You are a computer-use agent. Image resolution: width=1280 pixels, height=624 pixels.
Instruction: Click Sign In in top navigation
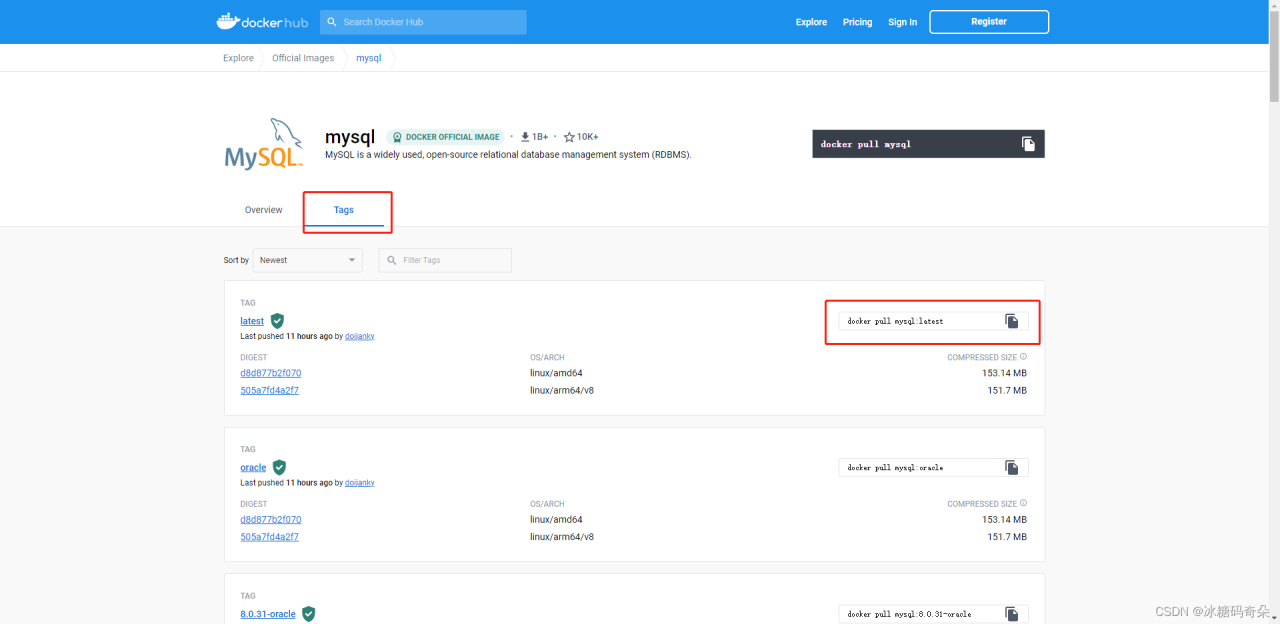coord(902,21)
